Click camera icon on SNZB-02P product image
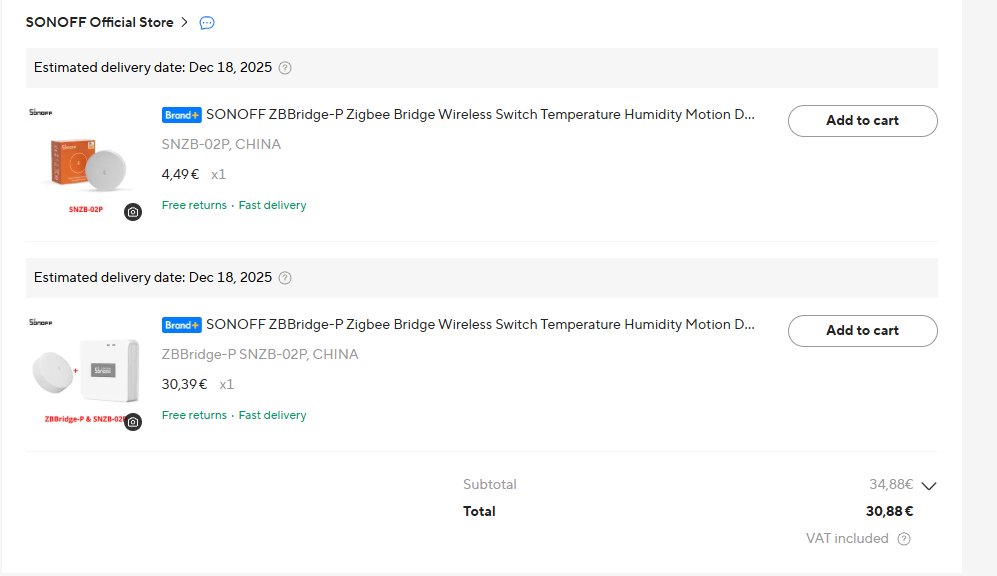The image size is (997, 576). point(133,212)
